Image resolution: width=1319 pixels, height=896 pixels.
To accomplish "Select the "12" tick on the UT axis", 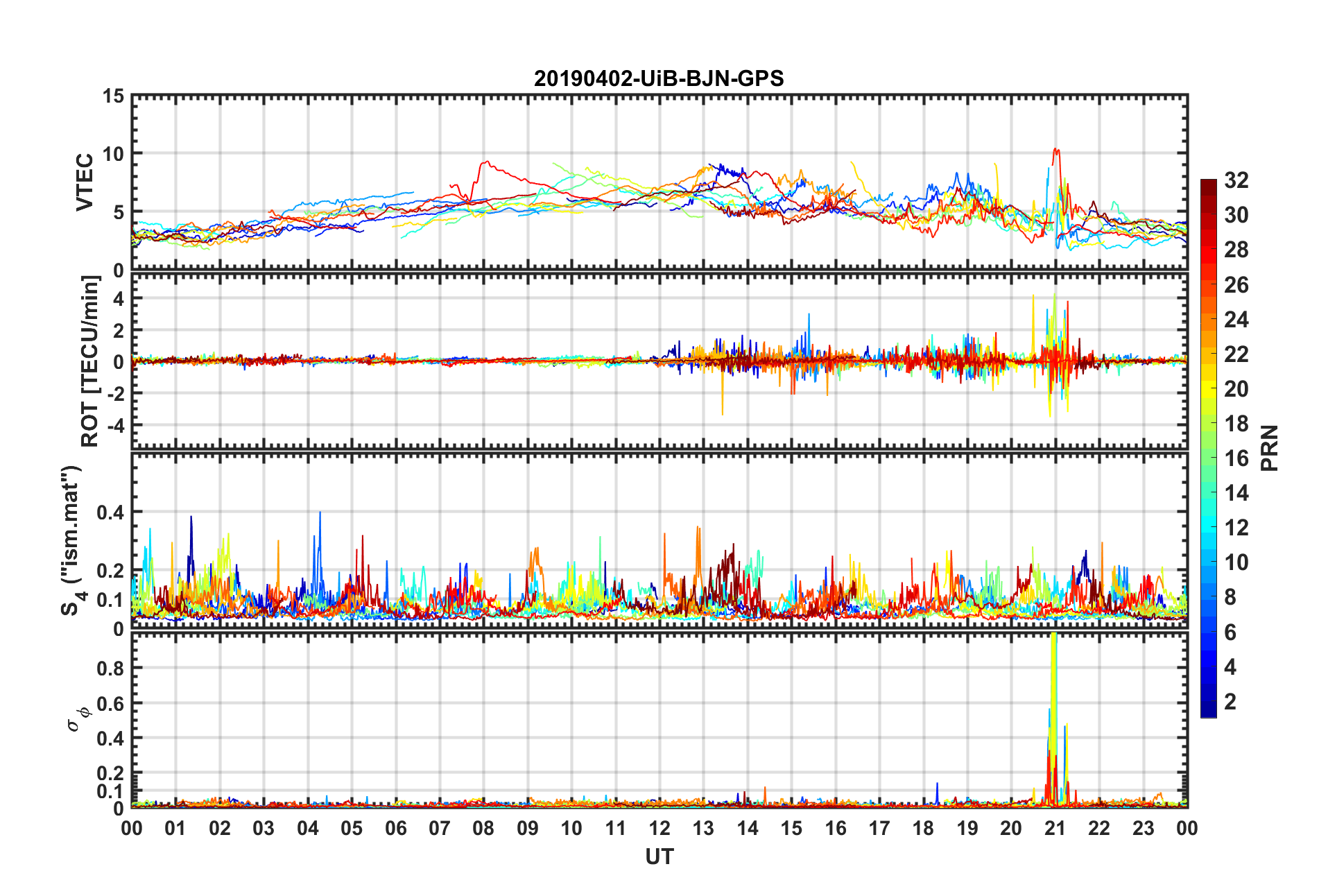I will click(659, 828).
